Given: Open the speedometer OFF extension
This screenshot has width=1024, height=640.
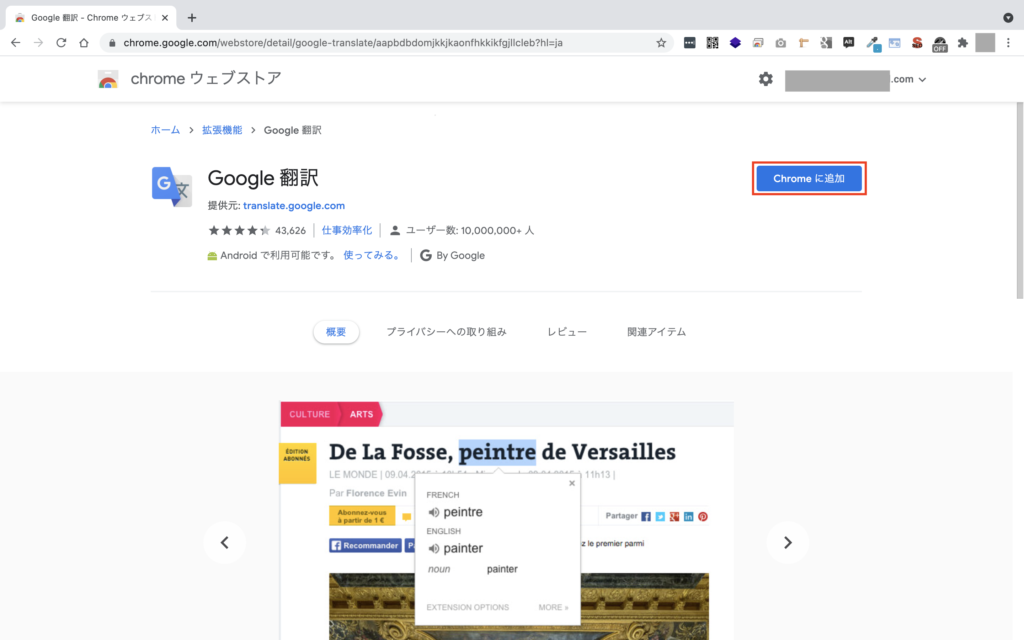Looking at the screenshot, I should pyautogui.click(x=940, y=44).
